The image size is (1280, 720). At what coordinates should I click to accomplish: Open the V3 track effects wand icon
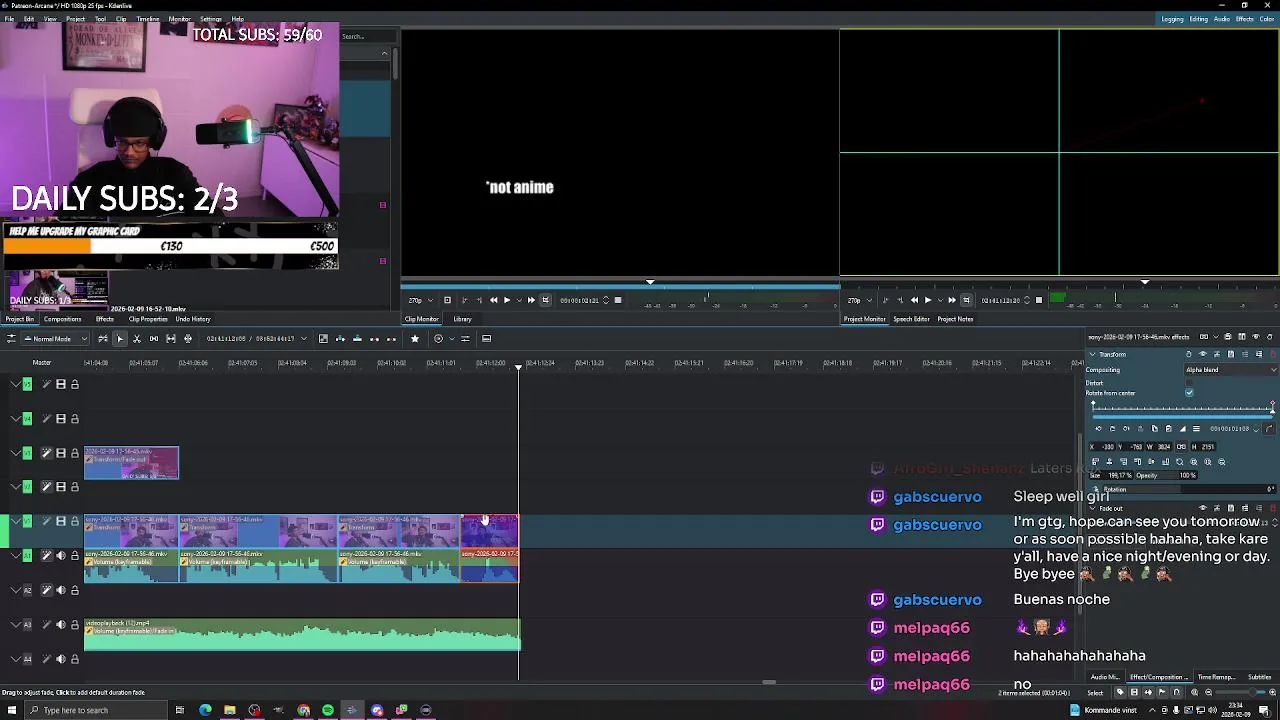(x=46, y=453)
